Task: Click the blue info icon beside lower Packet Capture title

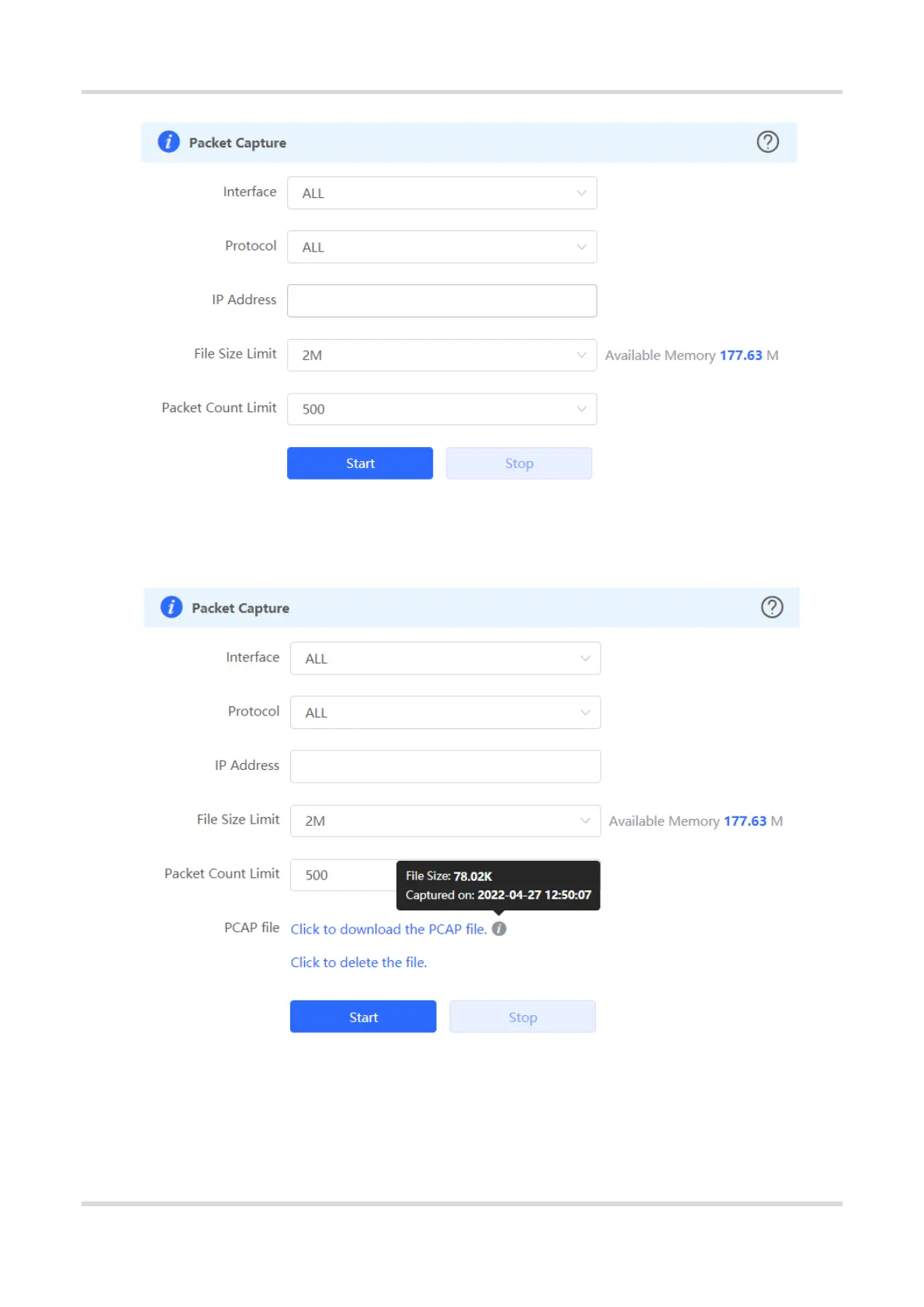Action: (171, 607)
